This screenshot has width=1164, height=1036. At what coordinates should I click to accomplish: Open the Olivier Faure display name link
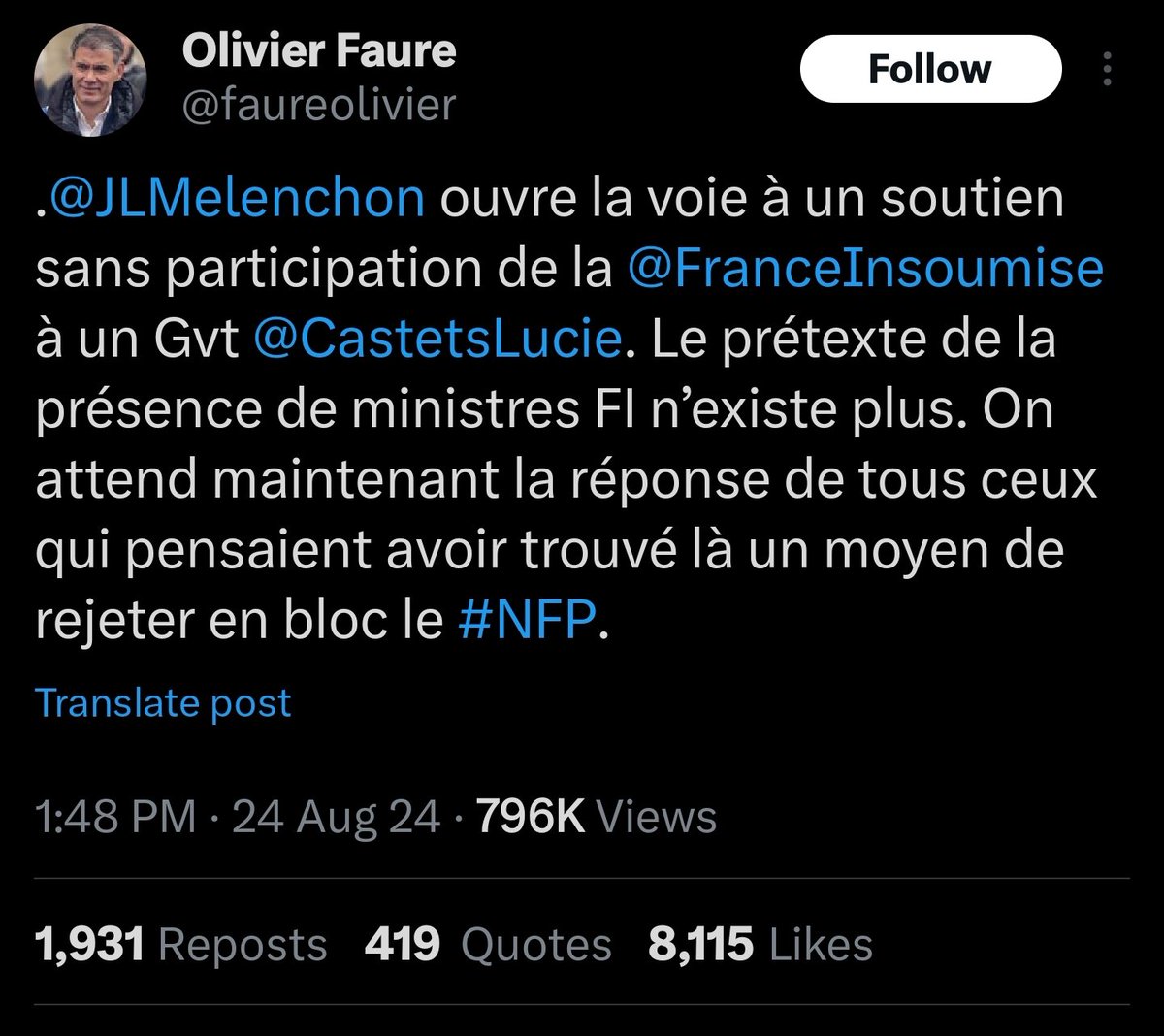318,51
